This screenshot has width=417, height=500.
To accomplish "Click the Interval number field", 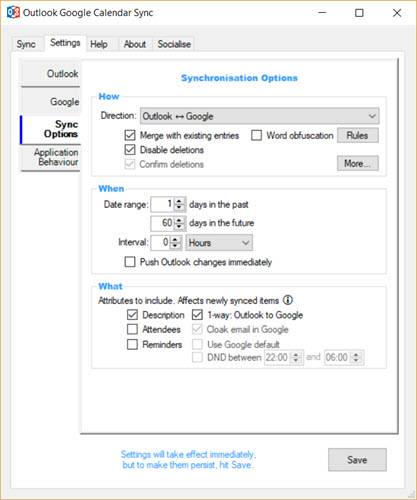I will [x=161, y=243].
